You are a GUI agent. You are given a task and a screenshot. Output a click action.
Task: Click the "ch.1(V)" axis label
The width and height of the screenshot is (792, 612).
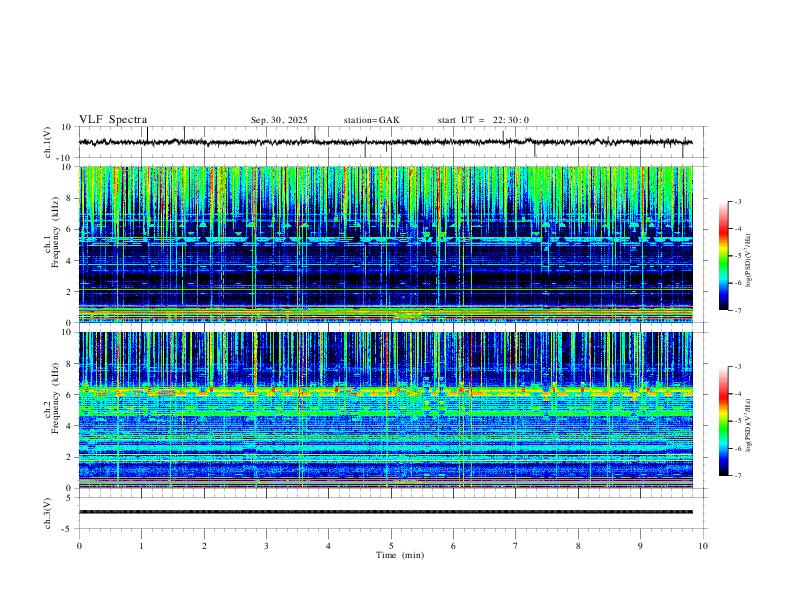[48, 142]
